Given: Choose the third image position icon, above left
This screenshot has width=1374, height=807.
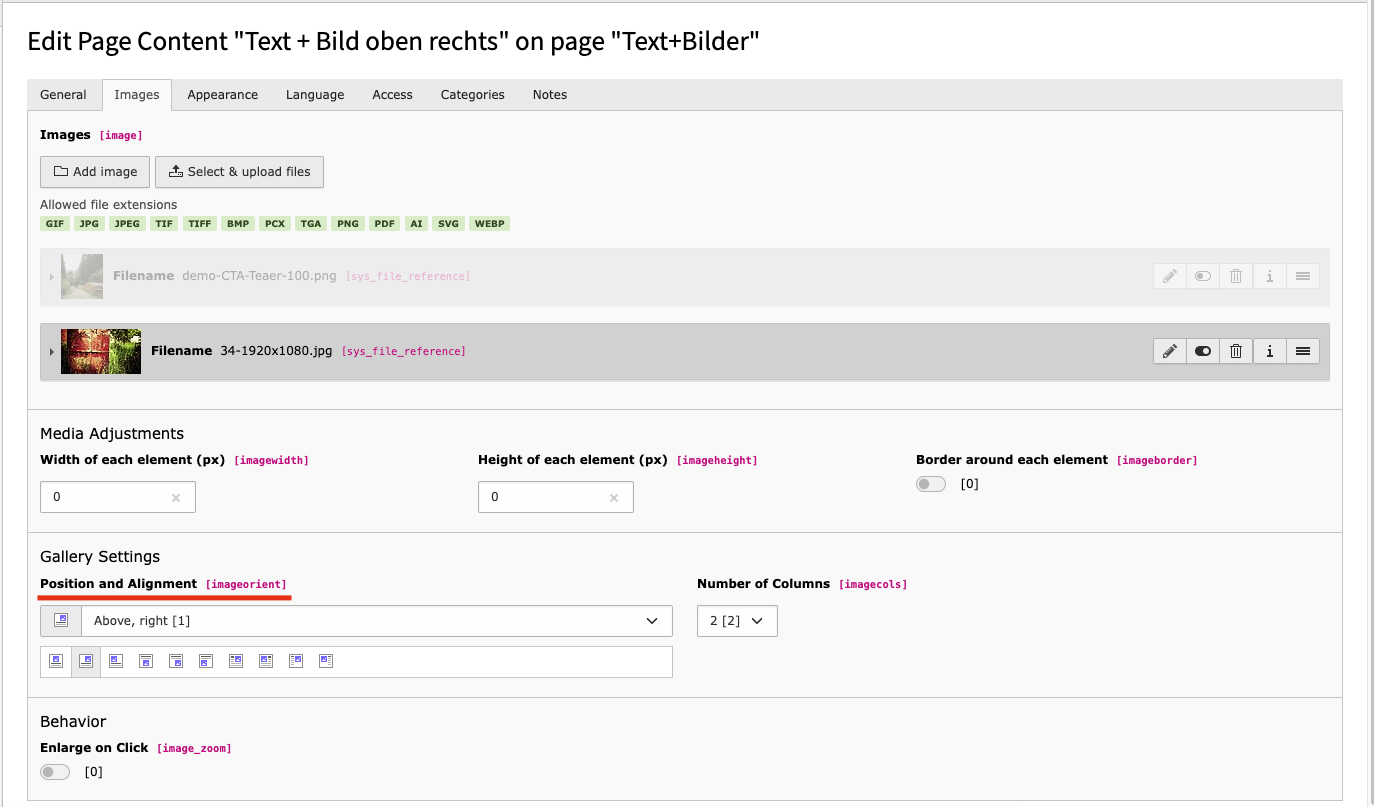Looking at the screenshot, I should 116,661.
